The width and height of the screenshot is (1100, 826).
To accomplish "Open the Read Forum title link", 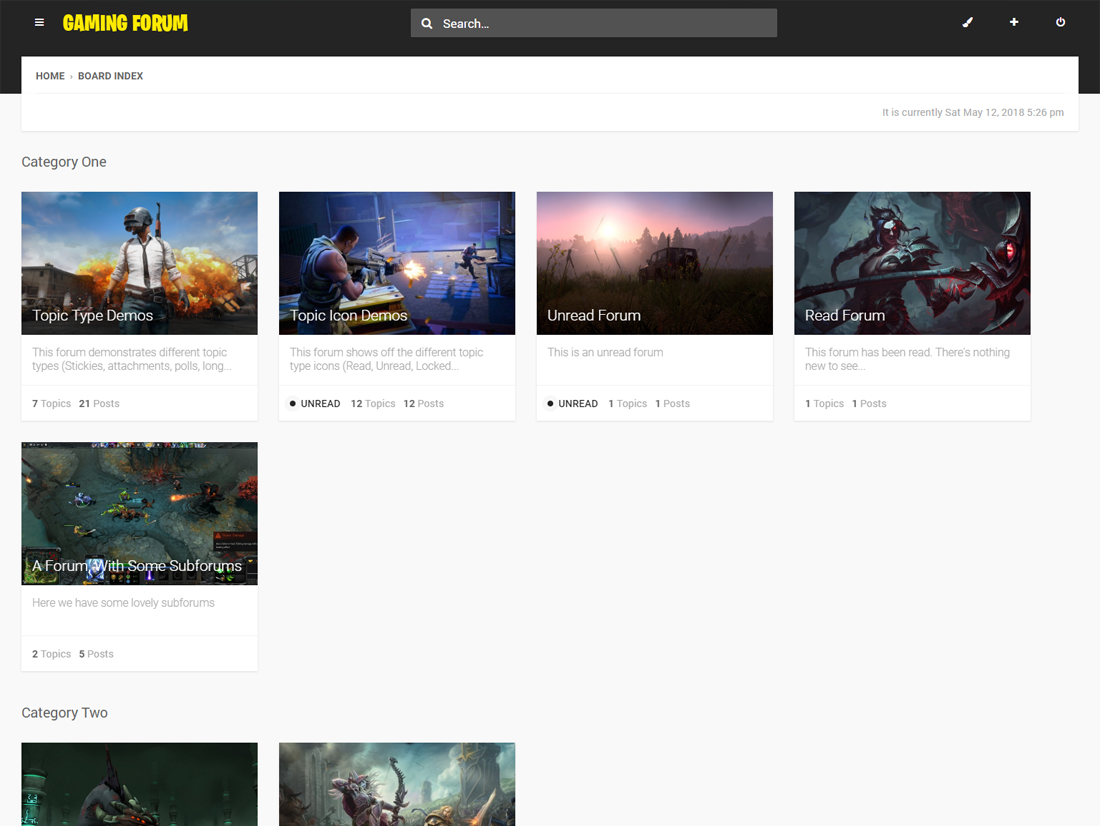I will click(845, 316).
